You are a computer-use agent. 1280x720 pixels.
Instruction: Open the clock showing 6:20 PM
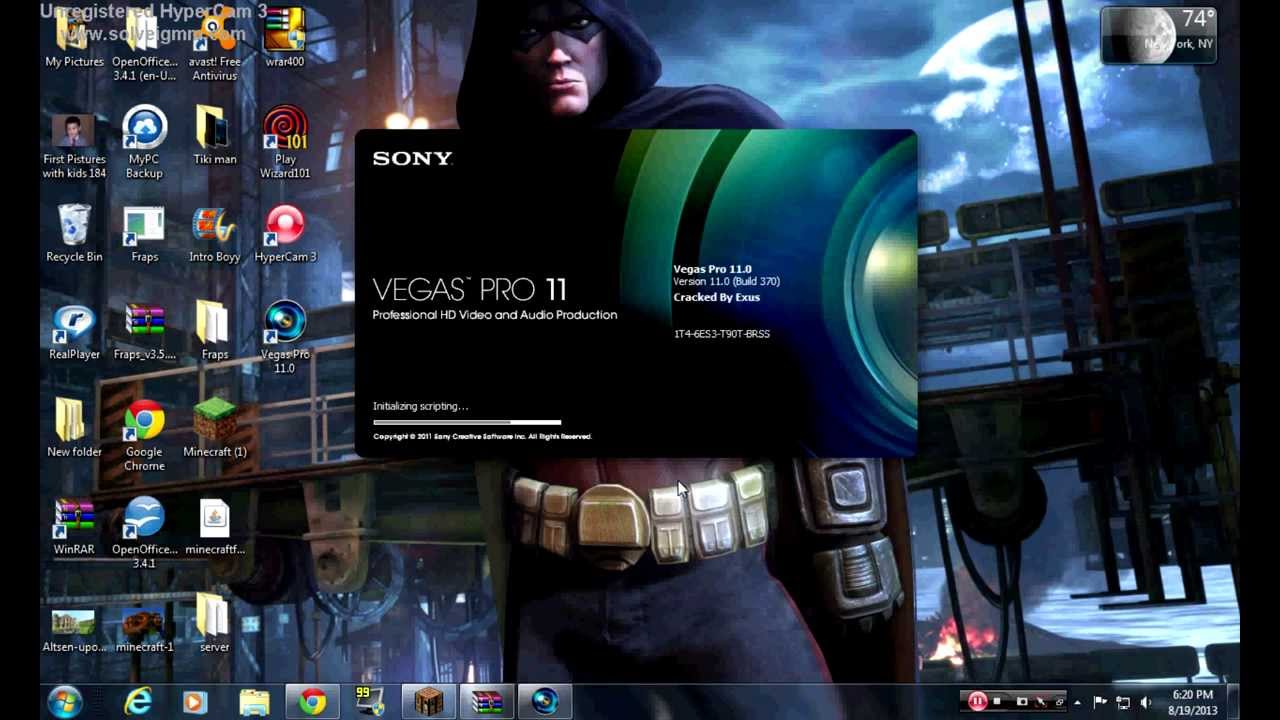(x=1192, y=702)
